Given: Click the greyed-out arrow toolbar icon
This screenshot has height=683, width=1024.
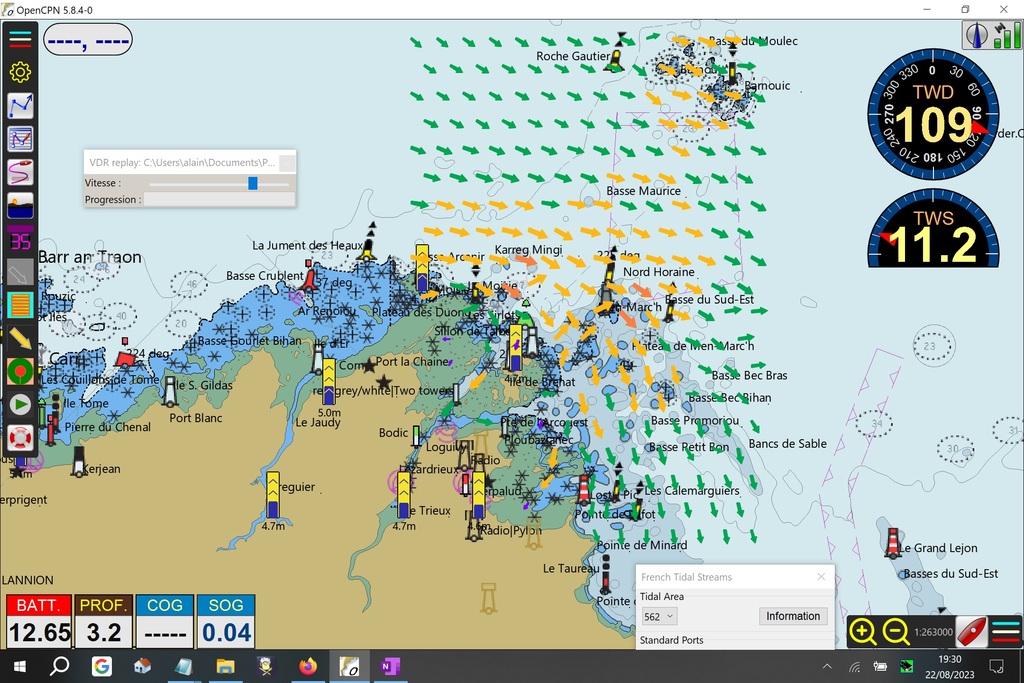Looking at the screenshot, I should [20, 273].
